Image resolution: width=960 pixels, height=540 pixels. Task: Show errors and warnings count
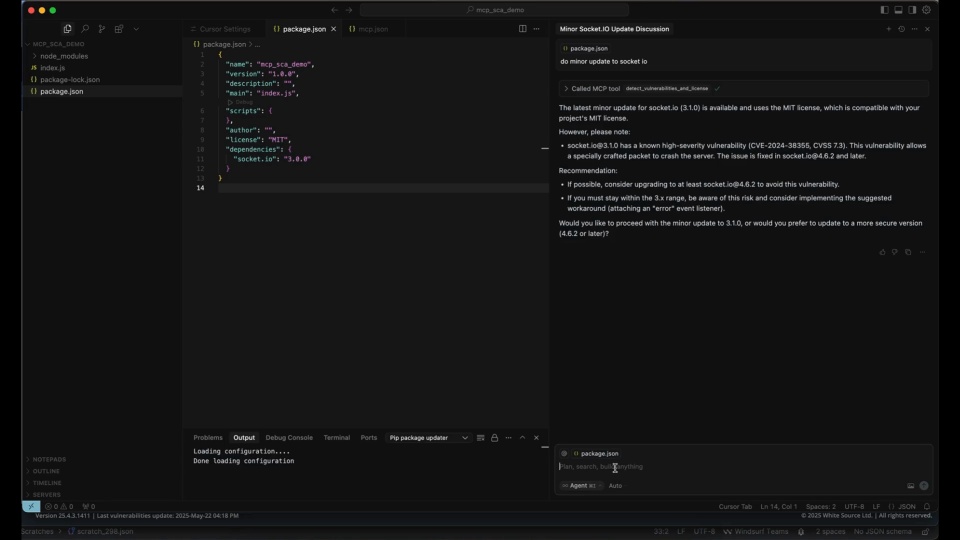(59, 506)
